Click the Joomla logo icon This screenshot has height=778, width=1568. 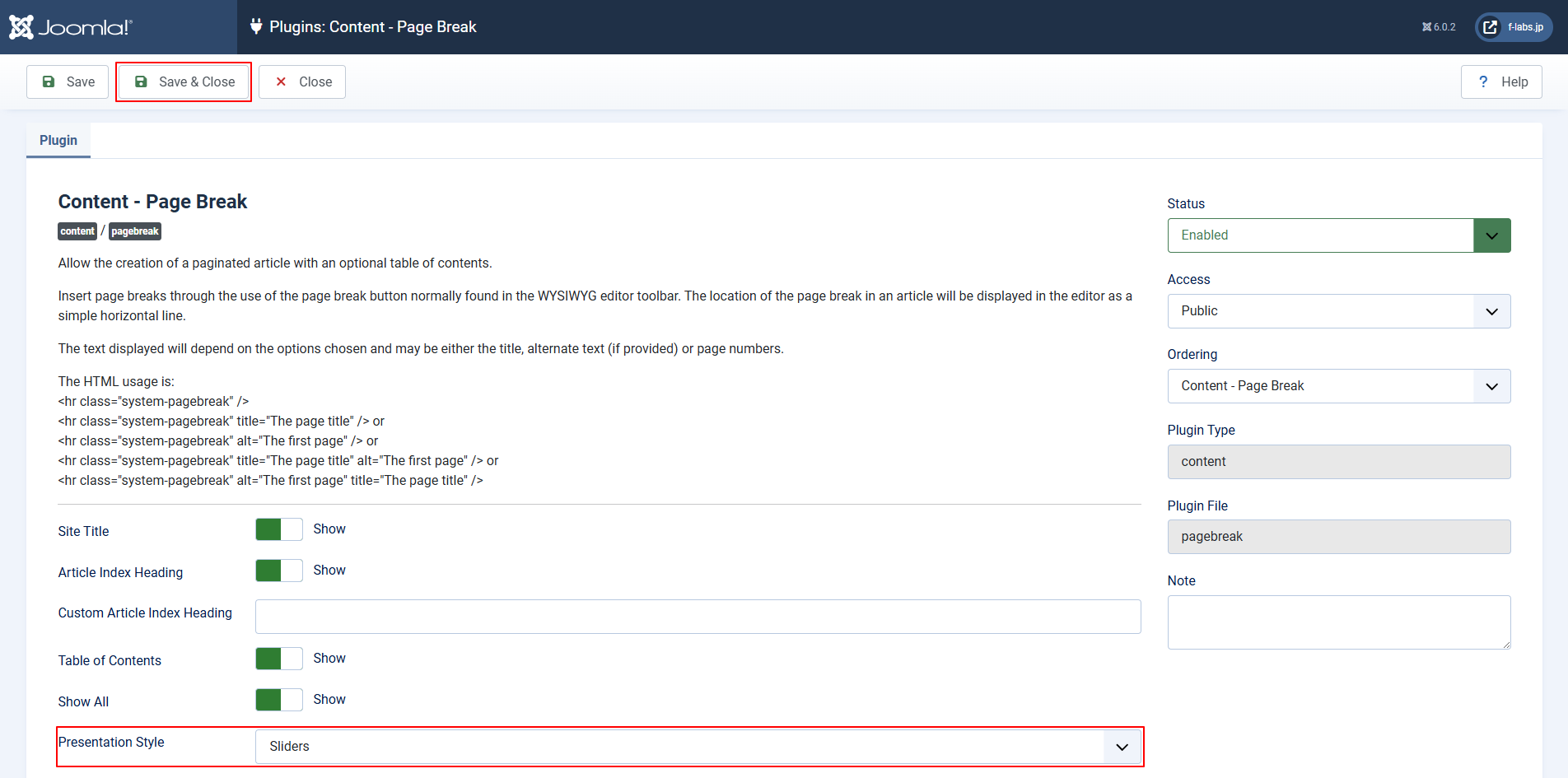21,27
